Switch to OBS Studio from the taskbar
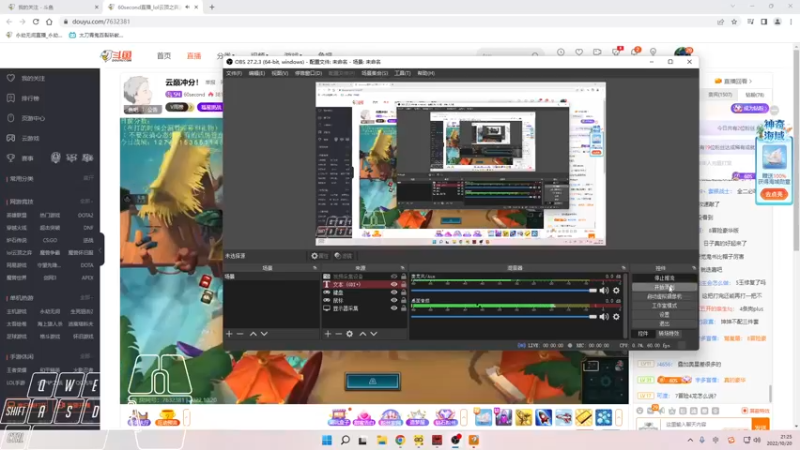Image resolution: width=800 pixels, height=450 pixels. [x=455, y=440]
